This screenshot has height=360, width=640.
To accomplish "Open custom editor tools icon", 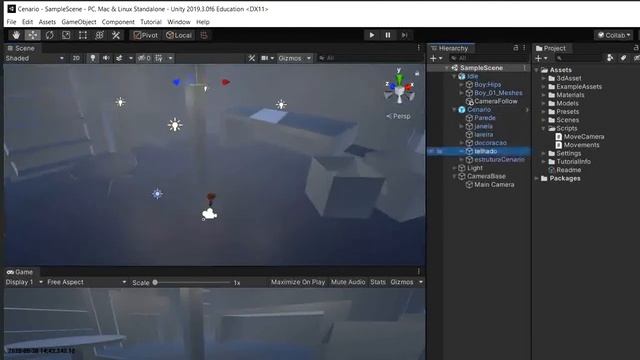I will pyautogui.click(x=116, y=35).
